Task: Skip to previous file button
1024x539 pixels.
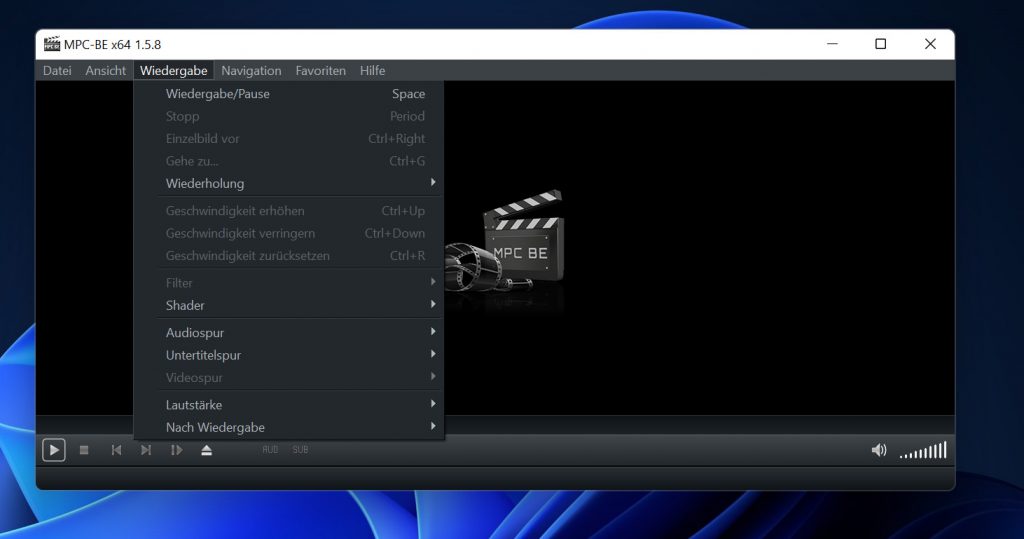Action: coord(116,450)
